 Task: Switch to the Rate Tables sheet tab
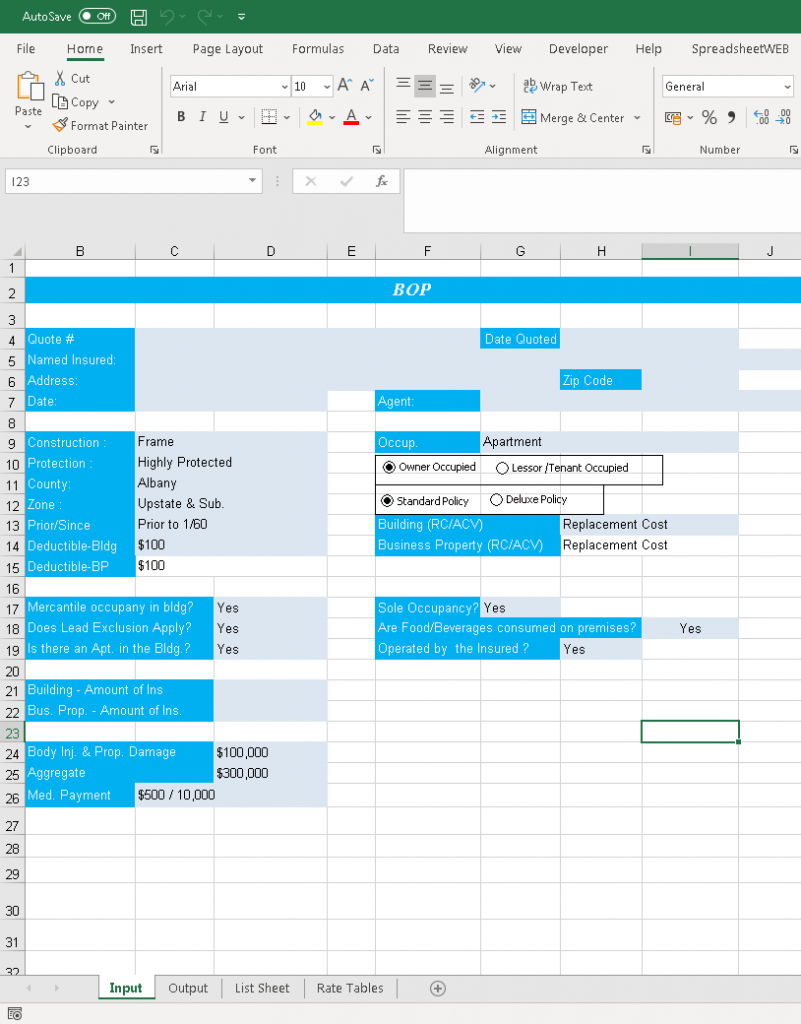coord(349,988)
